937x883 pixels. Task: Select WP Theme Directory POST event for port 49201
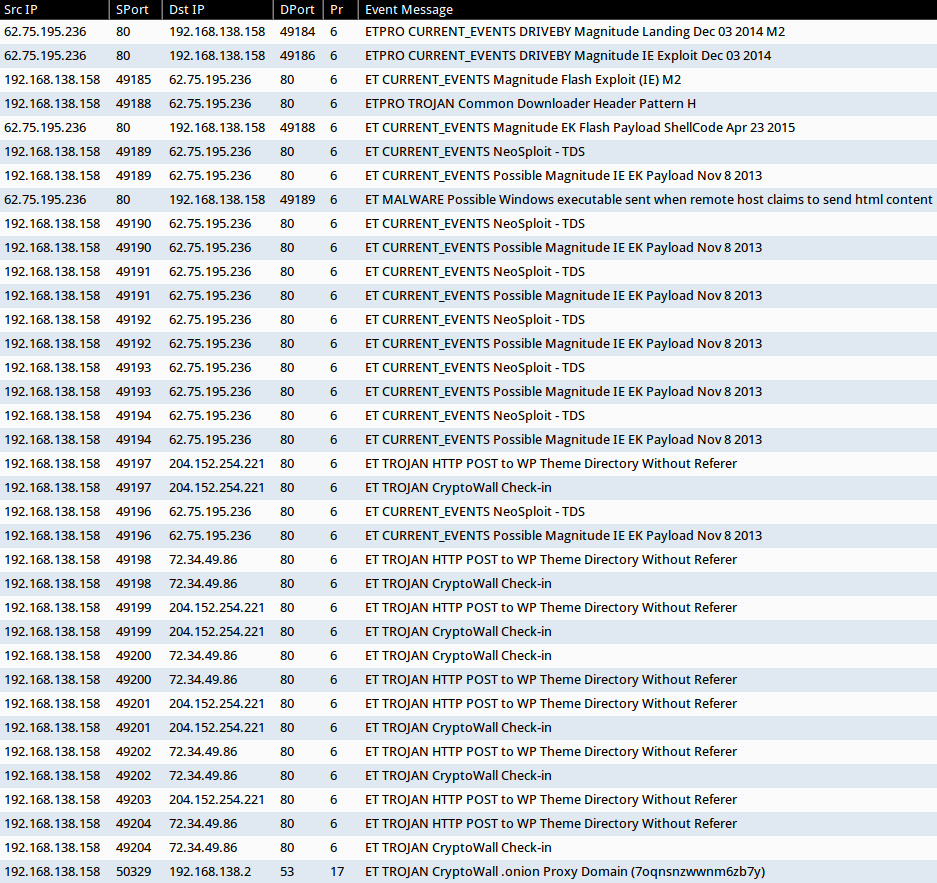tap(468, 704)
